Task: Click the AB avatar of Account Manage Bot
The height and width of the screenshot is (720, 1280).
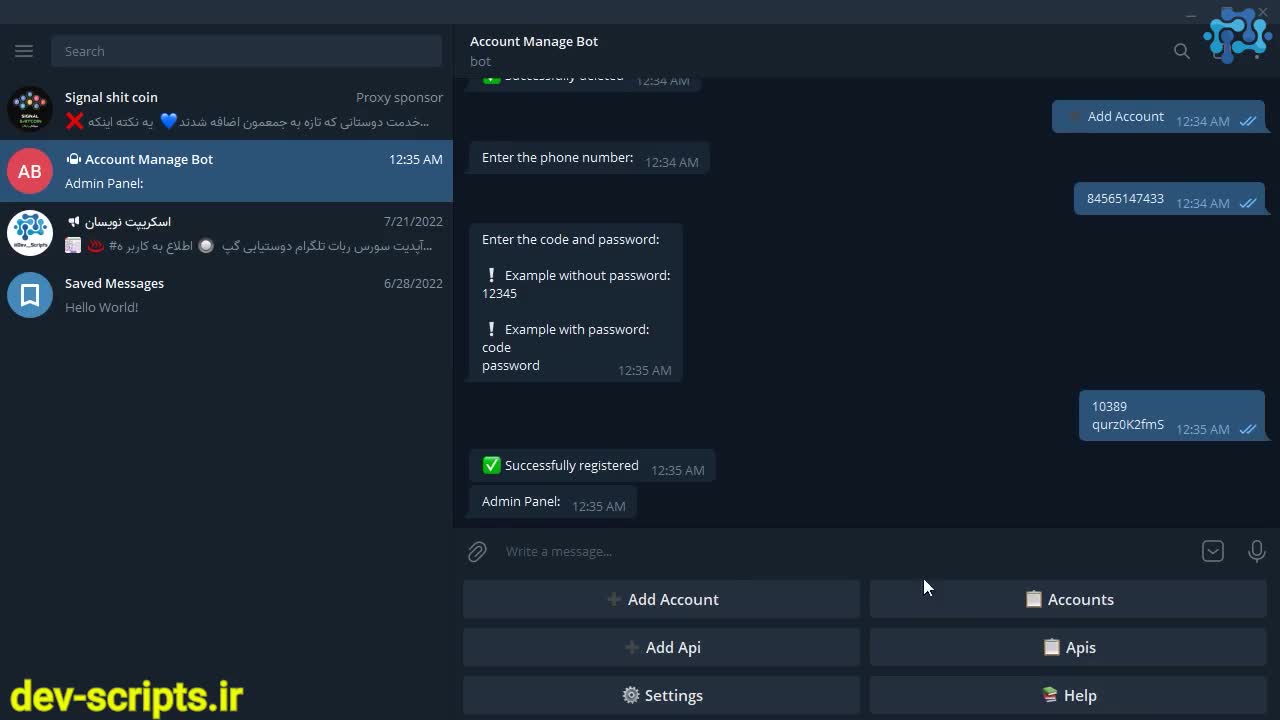Action: point(30,171)
